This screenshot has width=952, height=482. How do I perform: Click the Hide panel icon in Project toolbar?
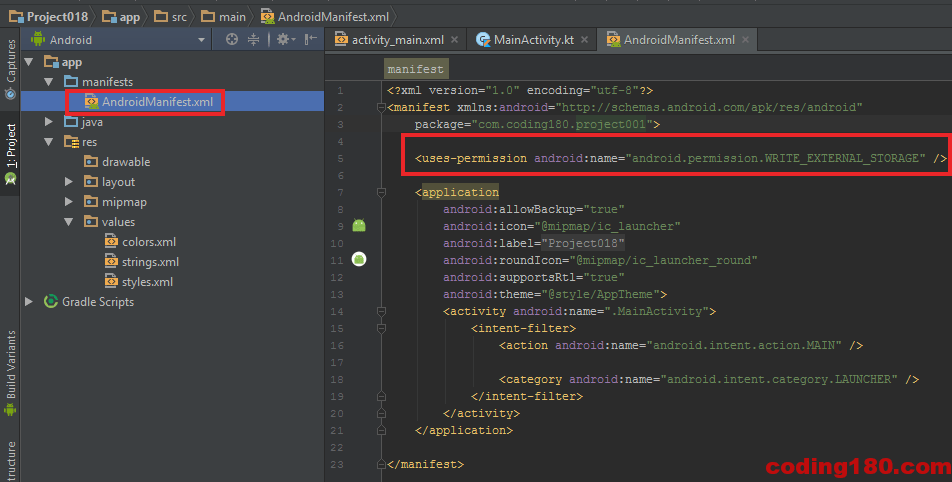pos(311,40)
